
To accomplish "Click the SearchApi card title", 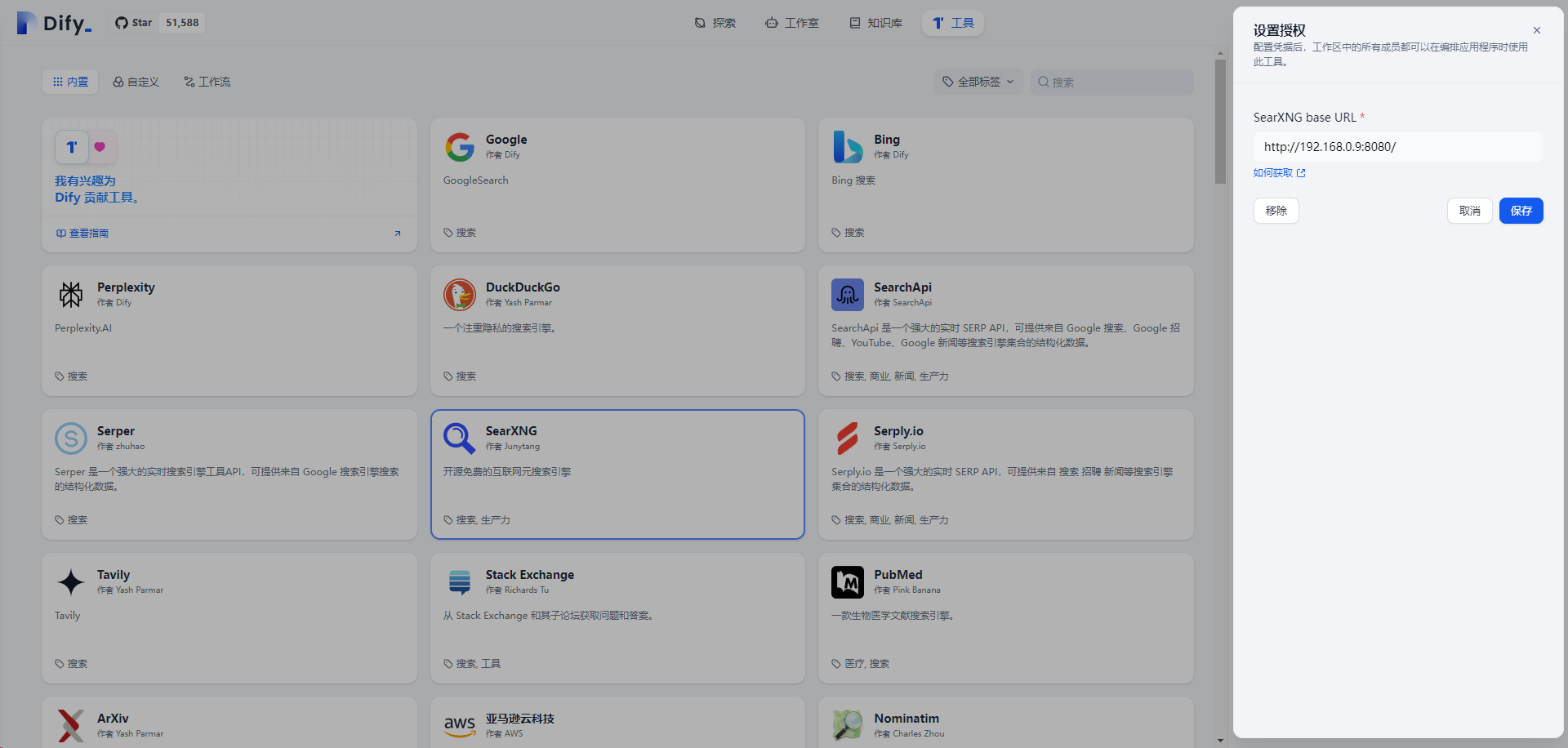I will pos(902,287).
